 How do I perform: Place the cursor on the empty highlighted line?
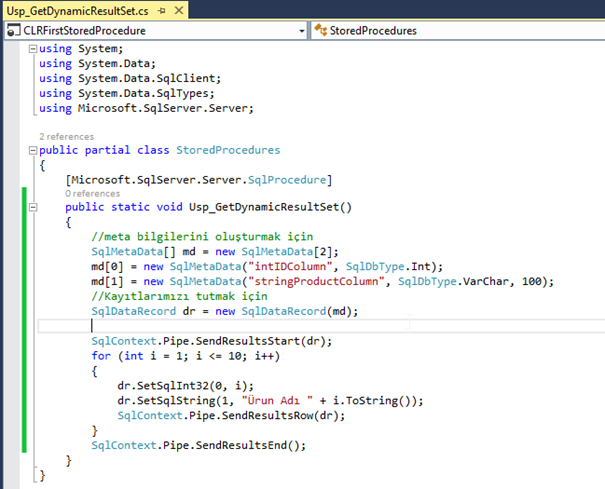coord(321,326)
